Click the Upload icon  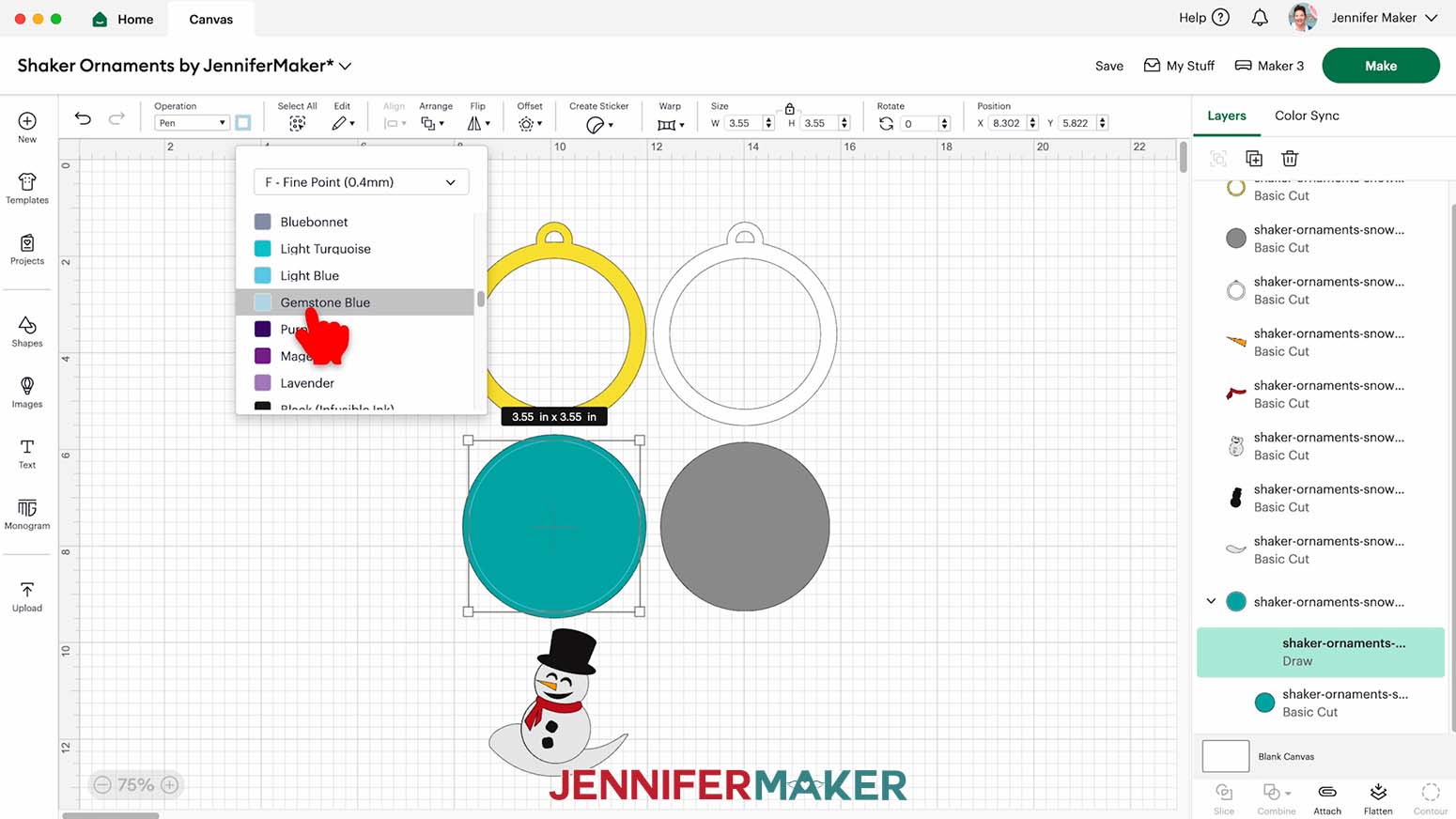click(x=27, y=590)
